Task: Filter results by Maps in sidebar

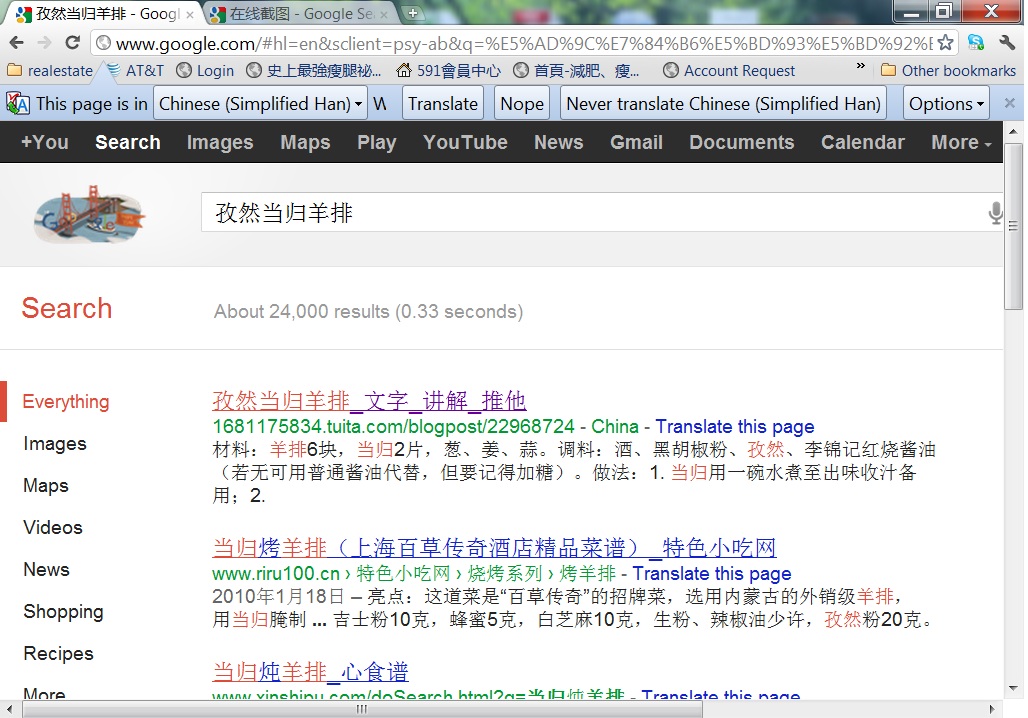Action: [x=45, y=486]
